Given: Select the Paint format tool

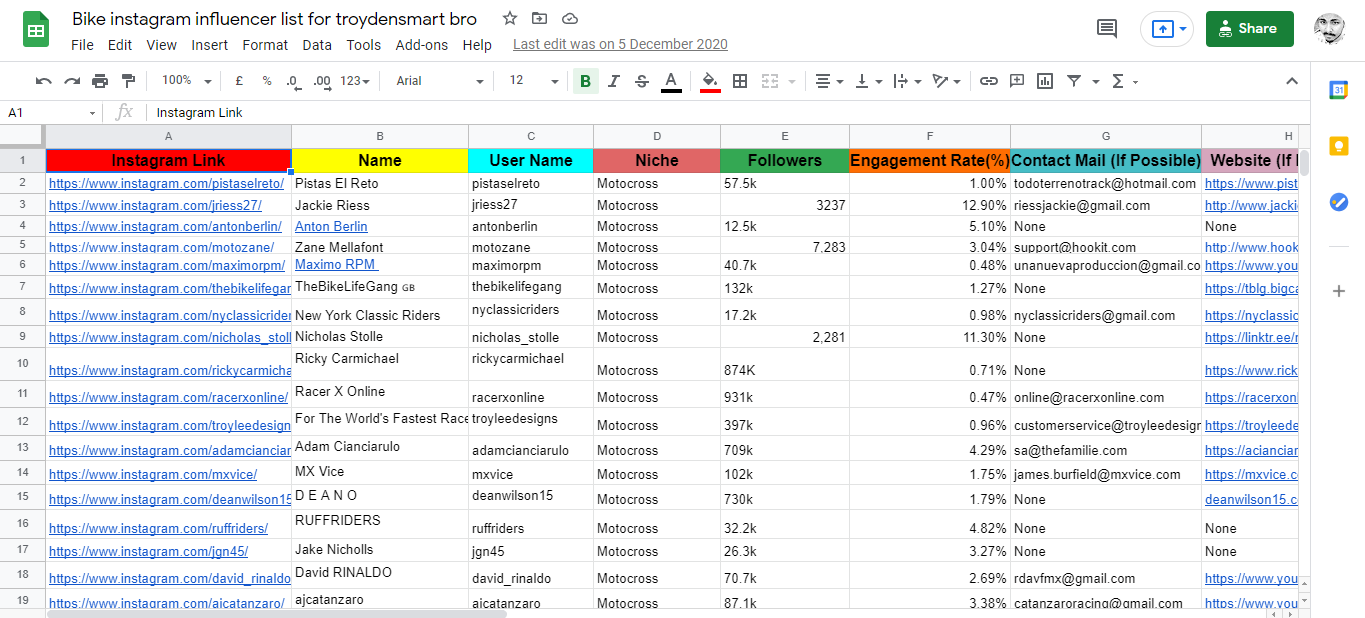Looking at the screenshot, I should point(128,81).
